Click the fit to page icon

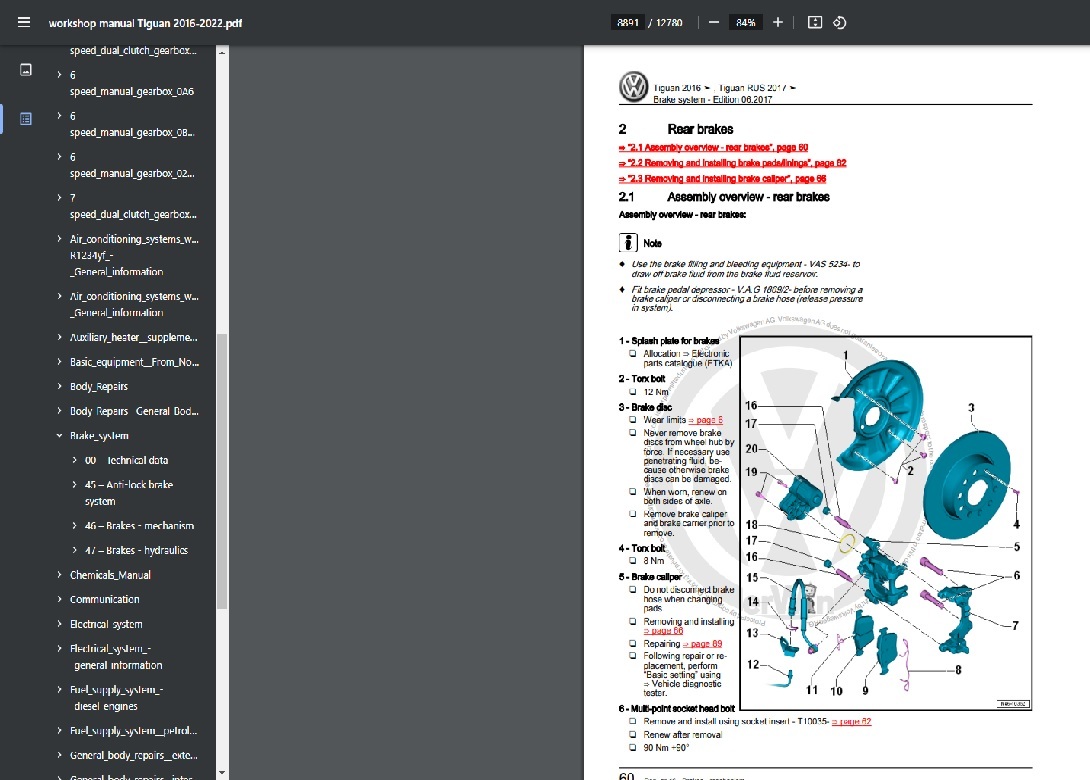click(x=815, y=22)
